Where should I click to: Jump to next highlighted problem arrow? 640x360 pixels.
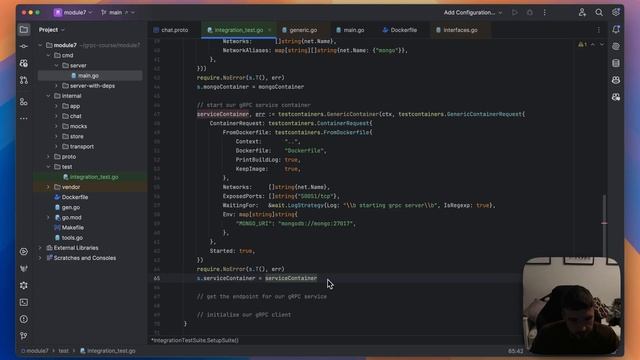[602, 44]
